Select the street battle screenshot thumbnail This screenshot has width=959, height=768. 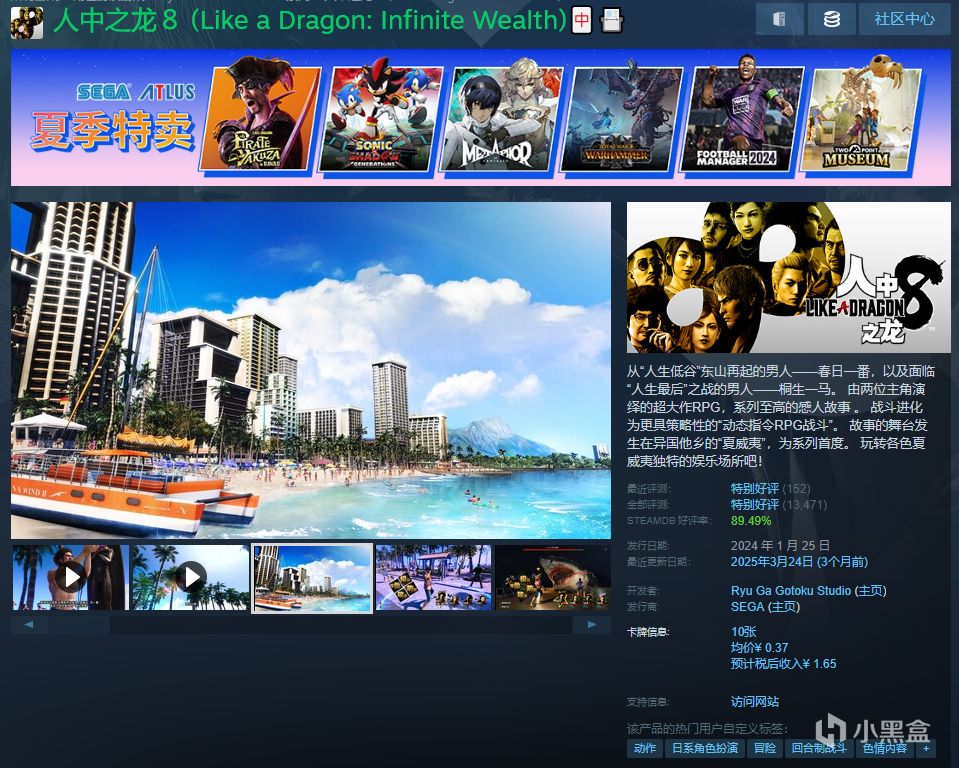point(434,577)
